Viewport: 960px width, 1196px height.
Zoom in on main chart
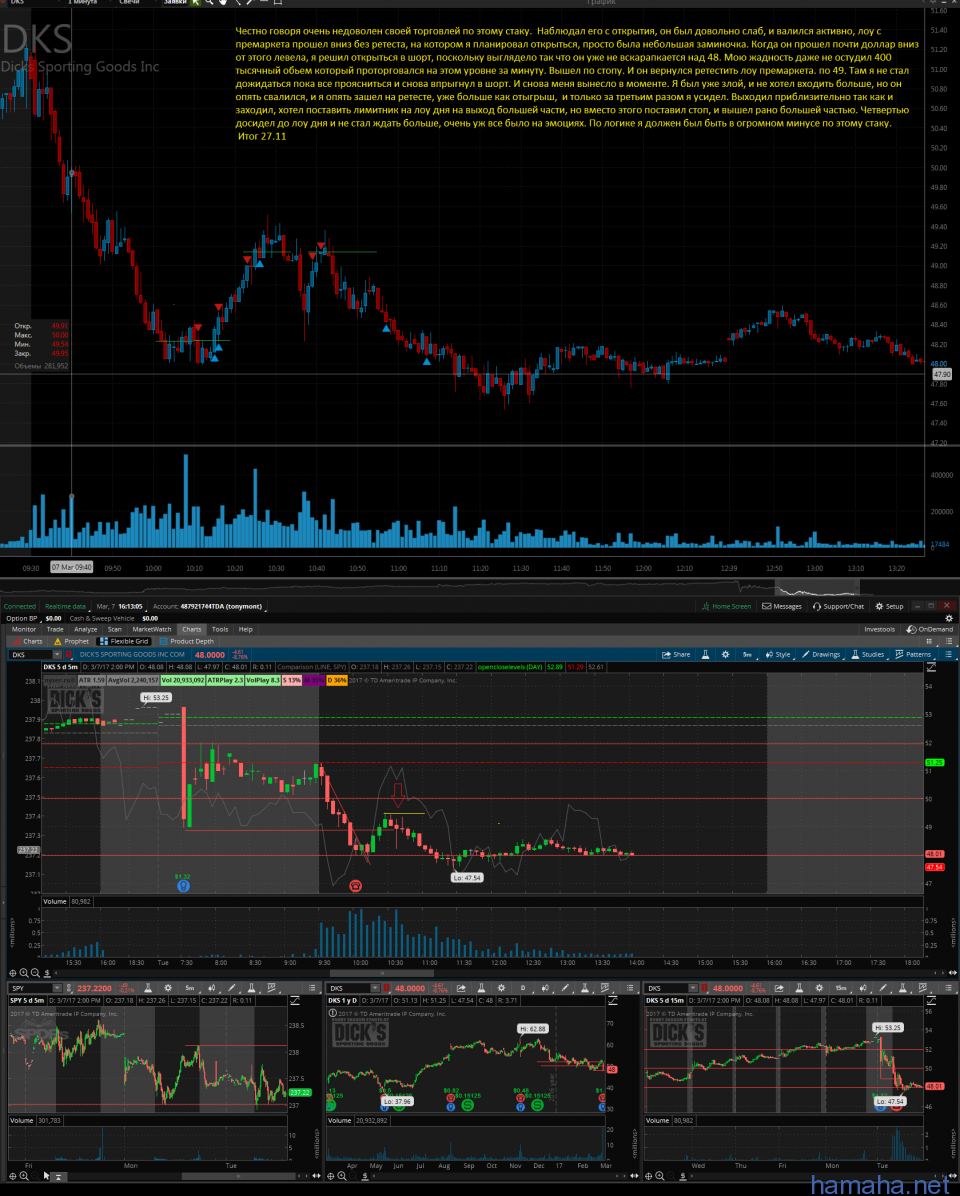point(24,973)
